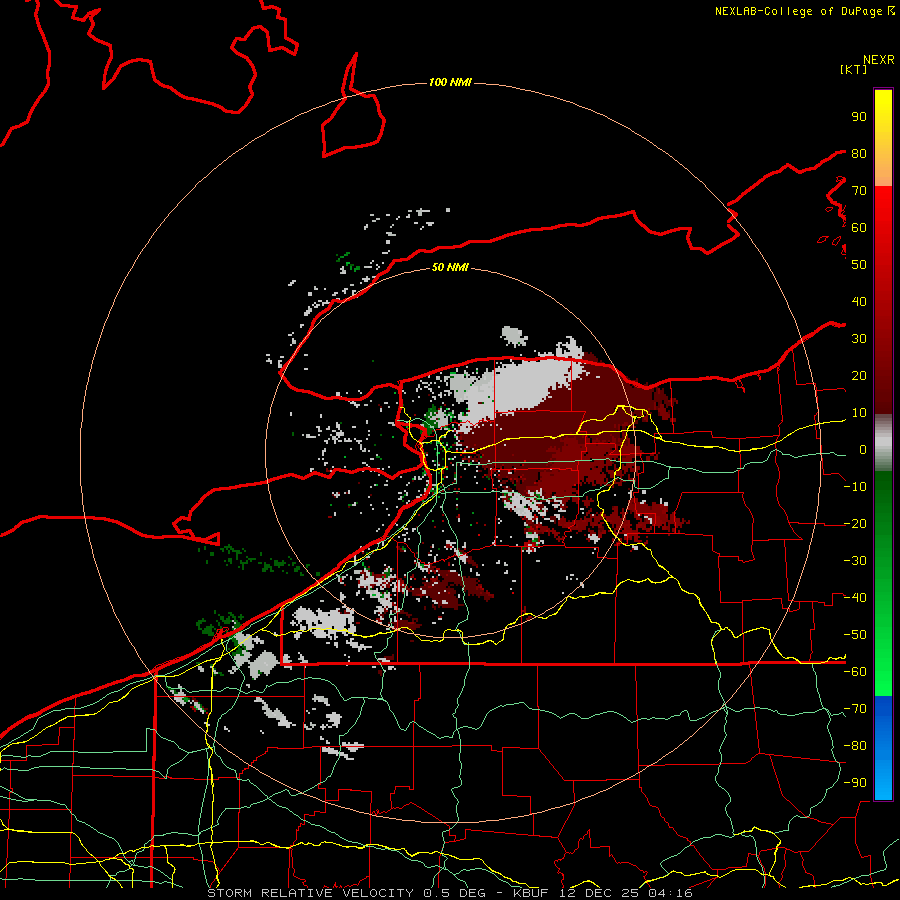Click the -40 value on velocity scale
Viewport: 900px width, 900px height.
[855, 598]
